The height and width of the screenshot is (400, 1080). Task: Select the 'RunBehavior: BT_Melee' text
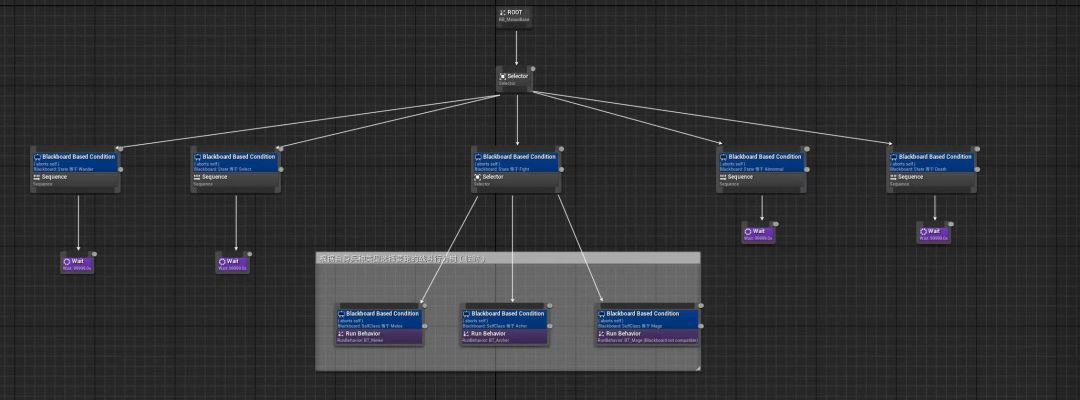pyautogui.click(x=361, y=340)
